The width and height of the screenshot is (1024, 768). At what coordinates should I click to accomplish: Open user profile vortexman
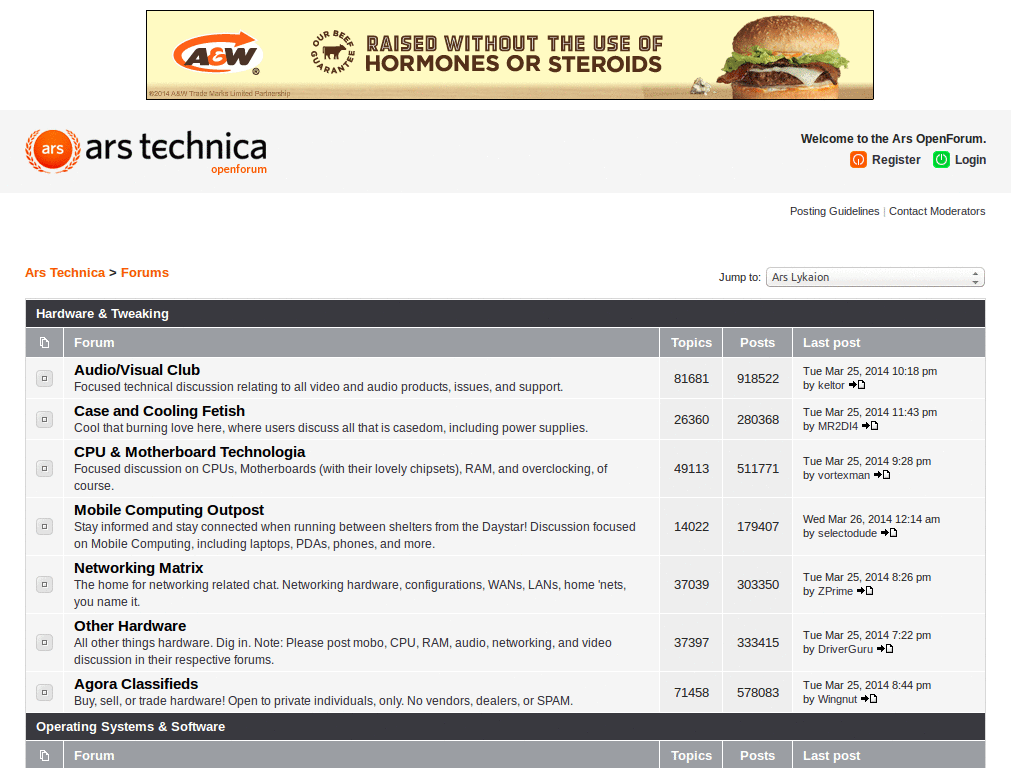[844, 475]
